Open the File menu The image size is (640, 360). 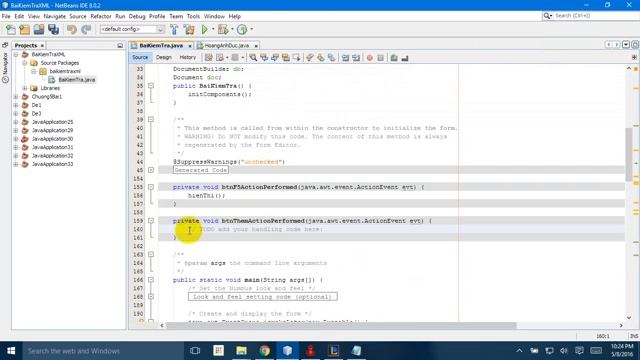point(6,16)
